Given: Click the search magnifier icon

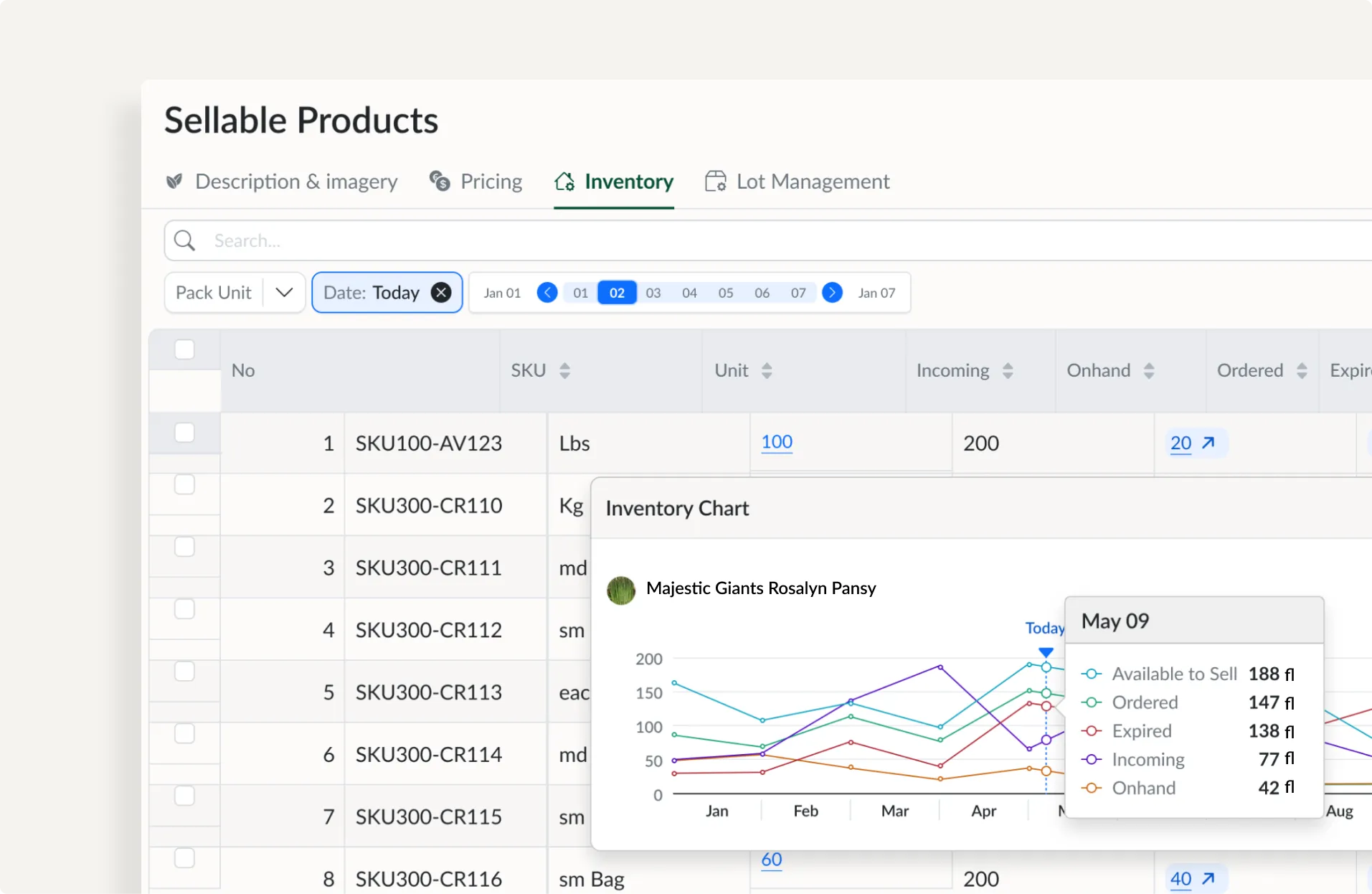Looking at the screenshot, I should point(184,240).
